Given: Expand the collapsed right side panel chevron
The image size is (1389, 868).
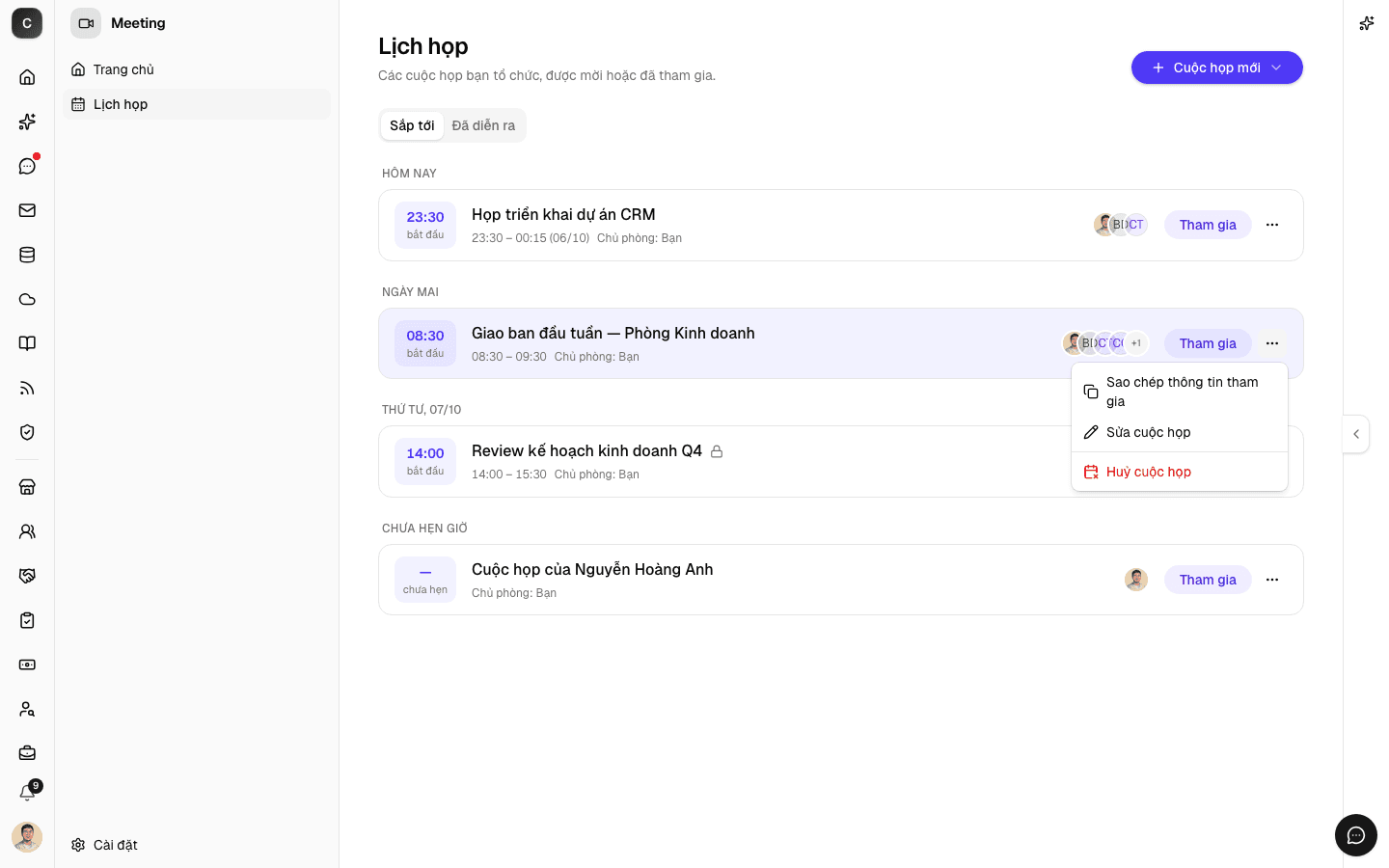Looking at the screenshot, I should pyautogui.click(x=1356, y=434).
